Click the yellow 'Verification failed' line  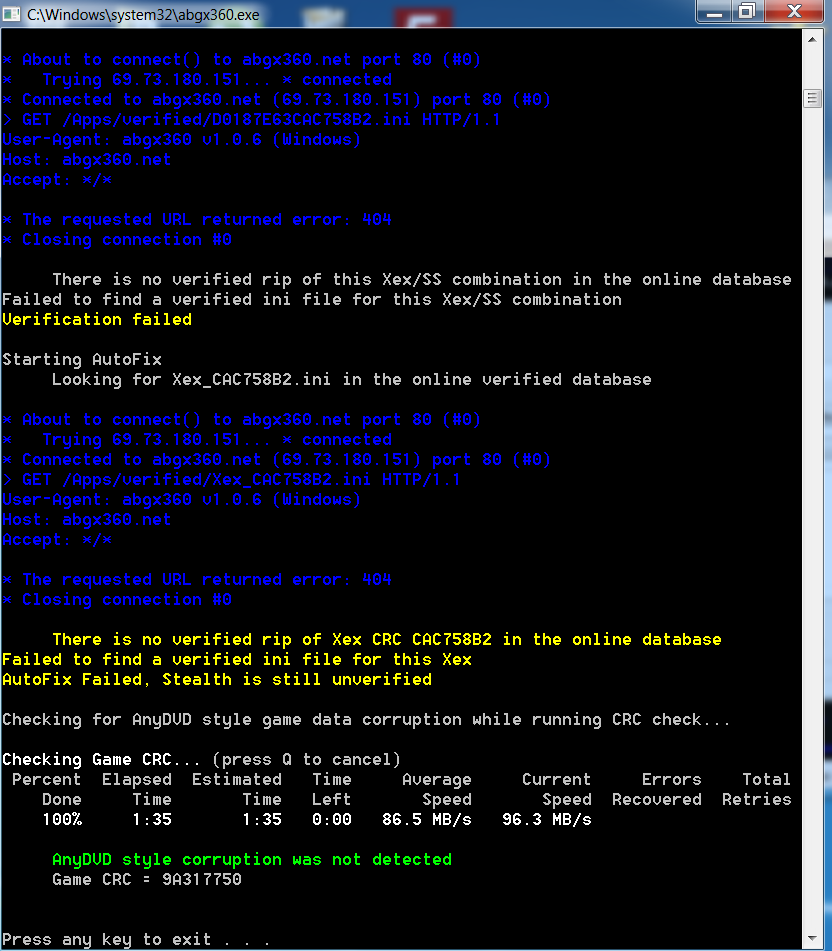coord(97,320)
